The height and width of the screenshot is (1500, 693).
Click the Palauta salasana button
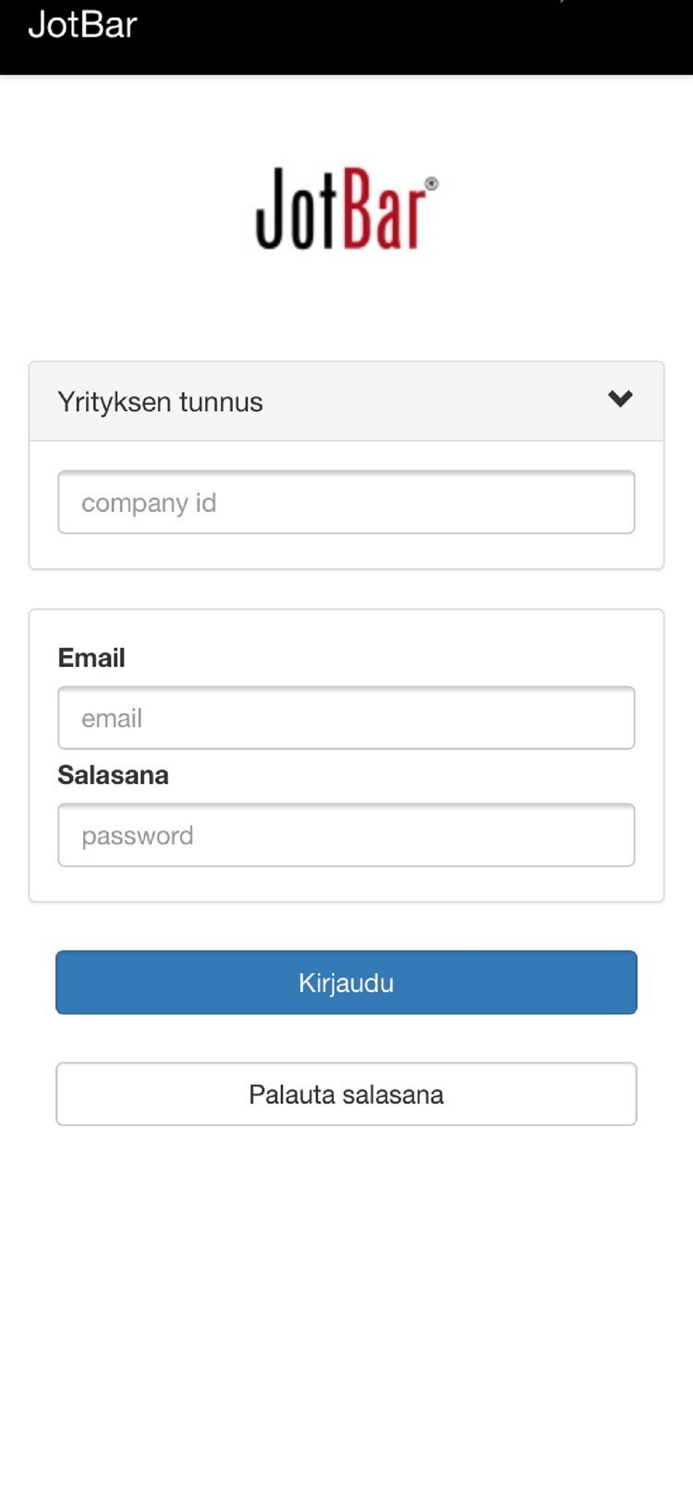click(346, 1094)
